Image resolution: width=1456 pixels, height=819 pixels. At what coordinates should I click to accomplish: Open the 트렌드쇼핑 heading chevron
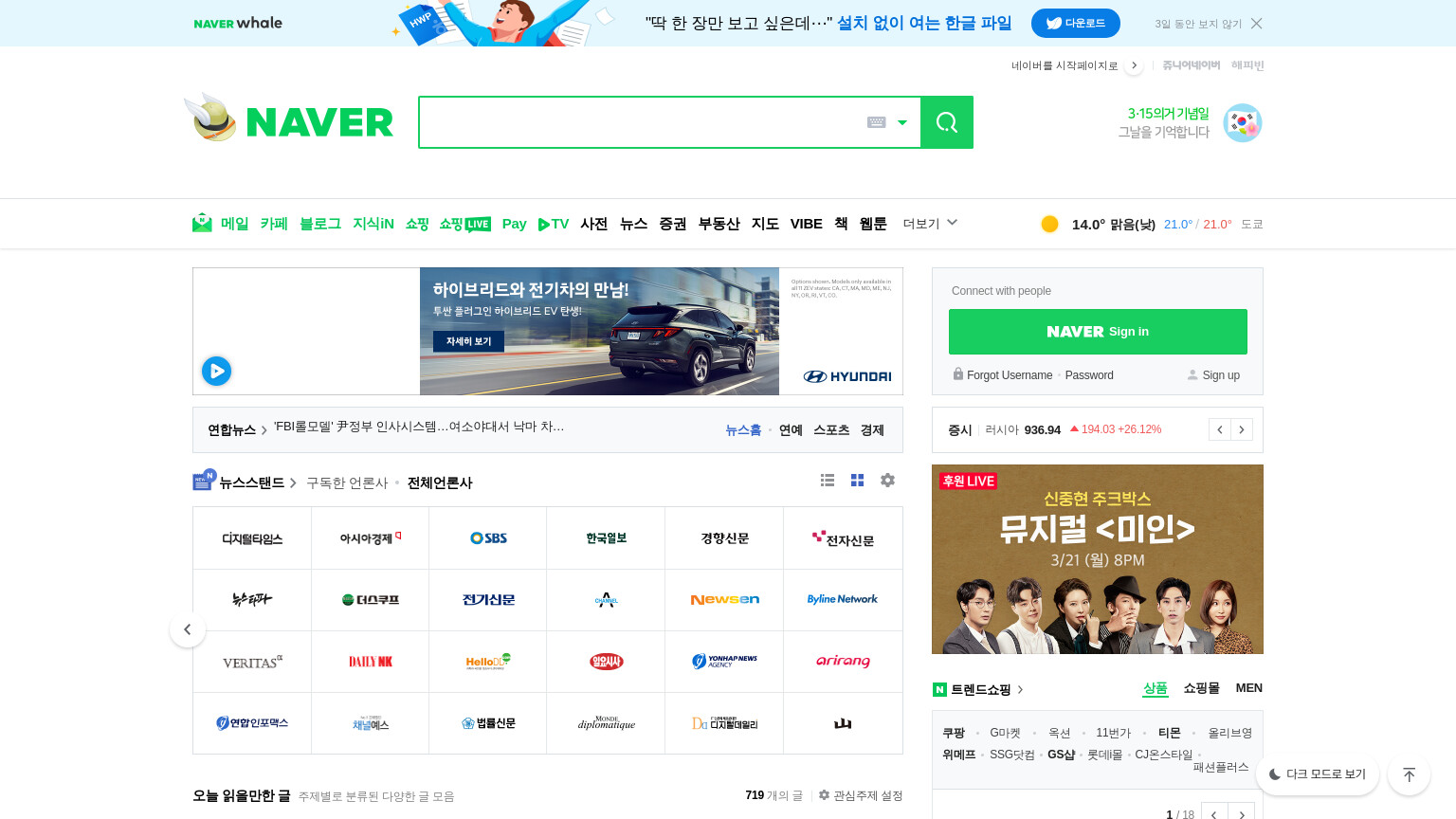coord(1020,689)
